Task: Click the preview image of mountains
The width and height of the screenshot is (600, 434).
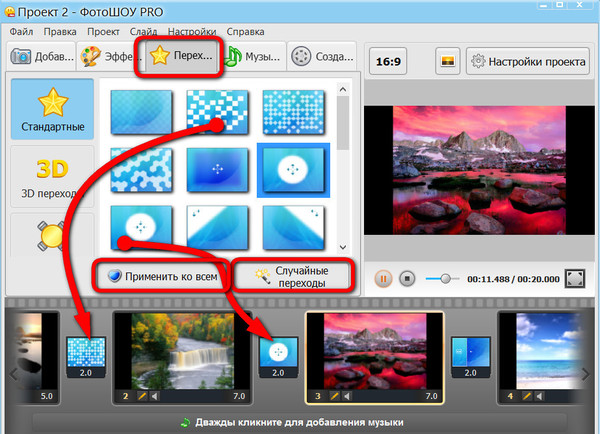Action: (479, 170)
